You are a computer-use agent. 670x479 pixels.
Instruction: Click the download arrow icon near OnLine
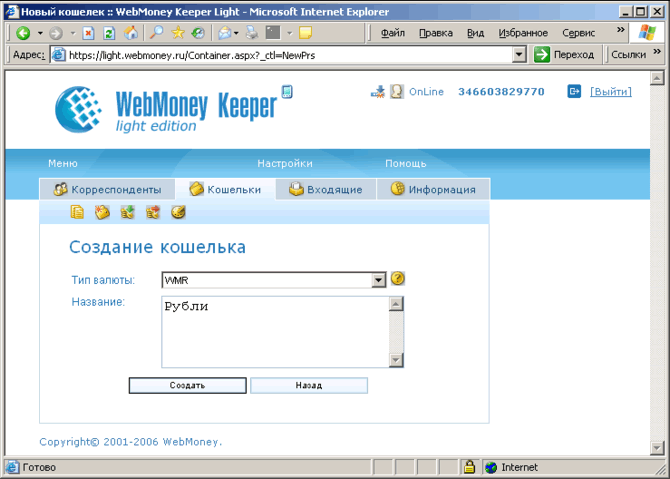(x=378, y=91)
